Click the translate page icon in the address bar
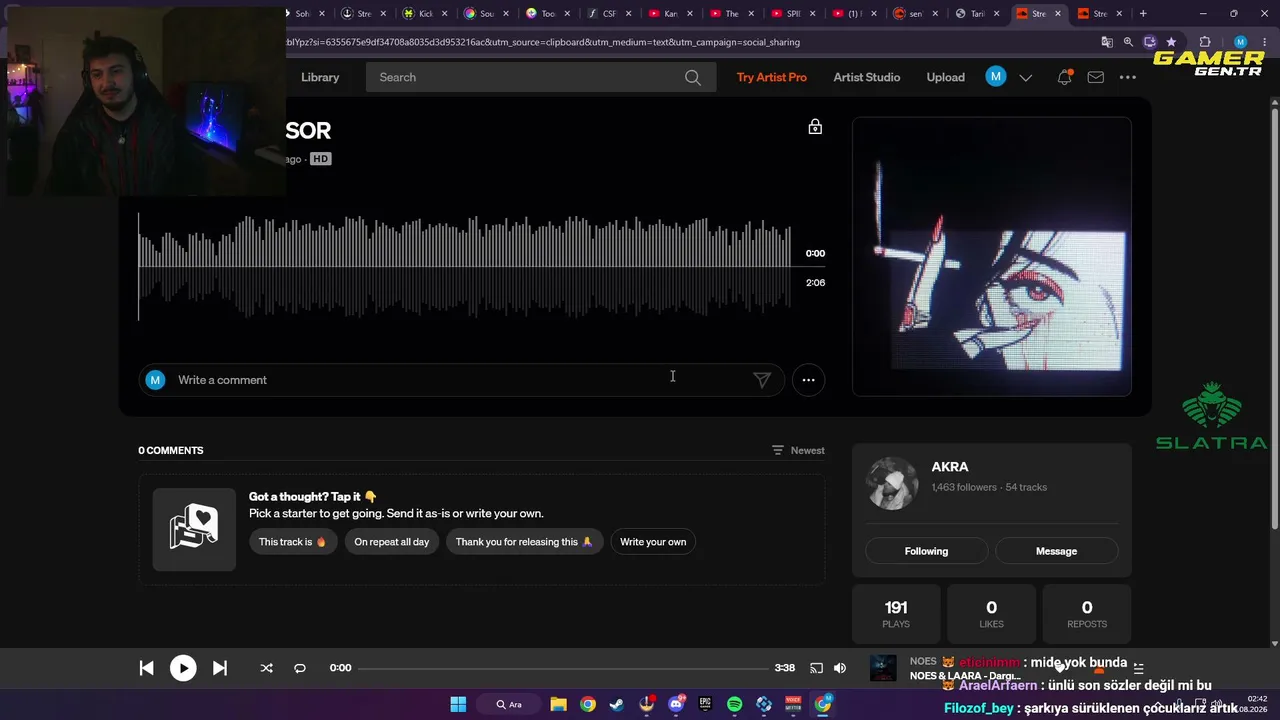 click(1107, 42)
